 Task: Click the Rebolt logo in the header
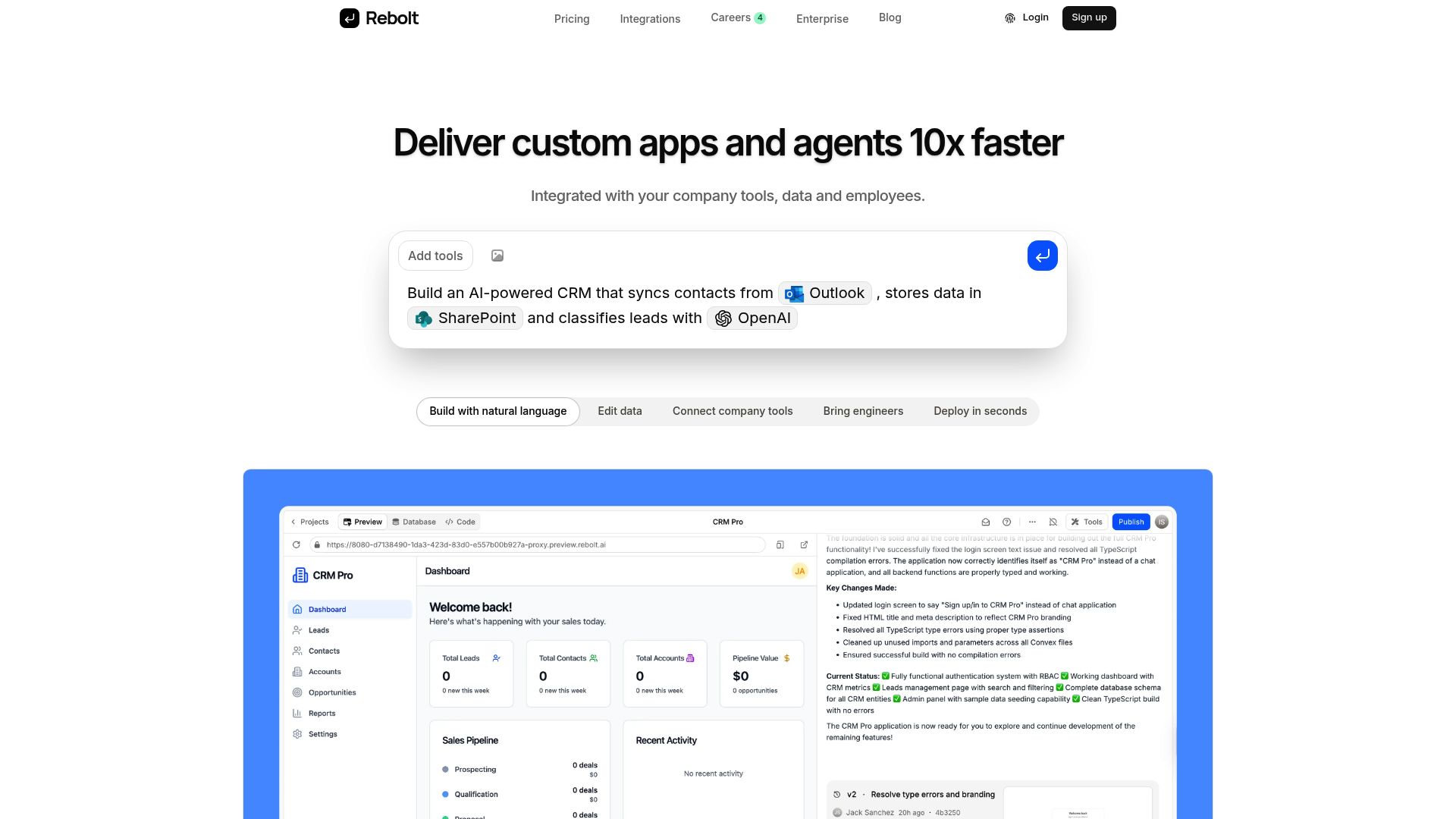coord(378,18)
